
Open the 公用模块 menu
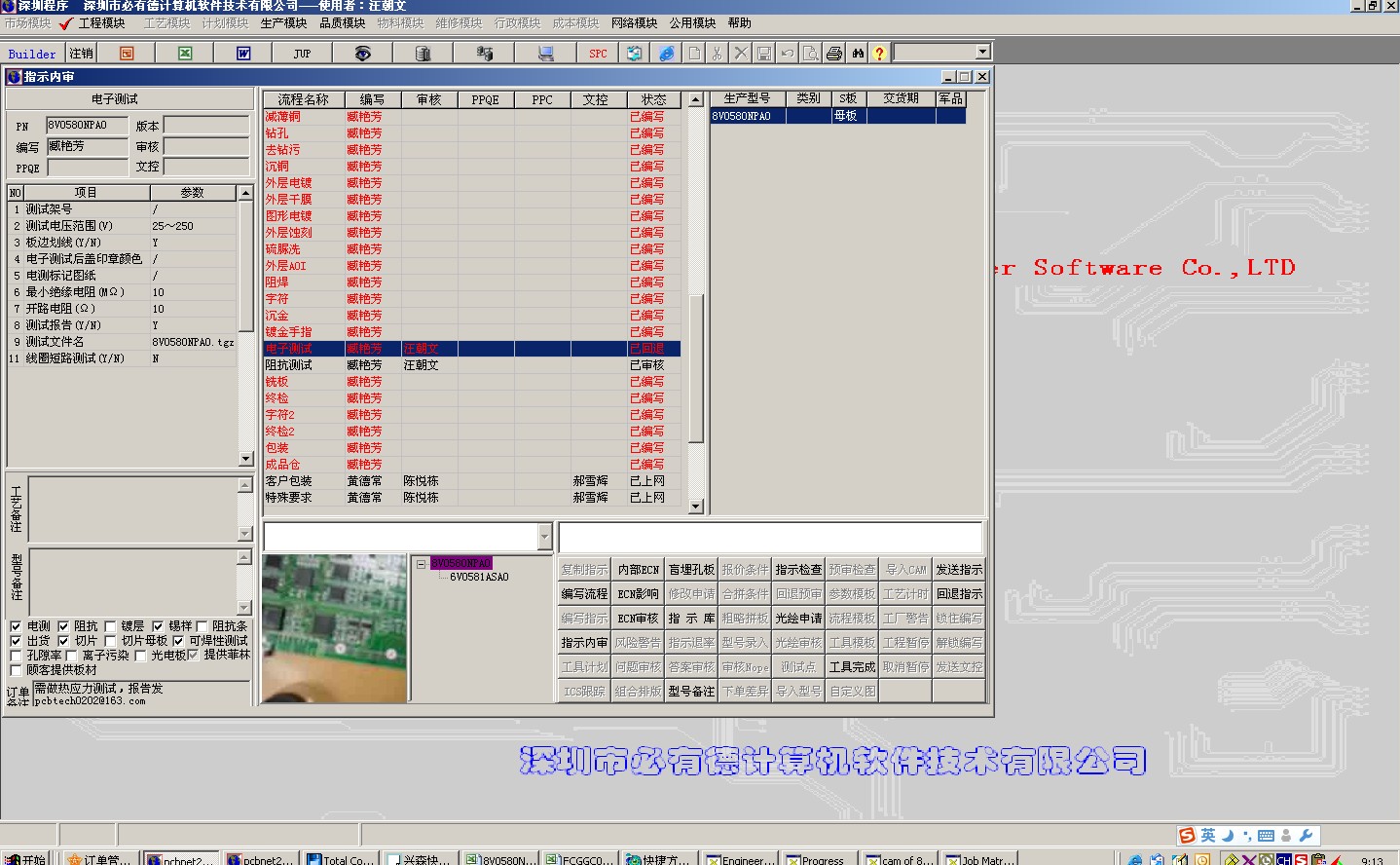692,22
